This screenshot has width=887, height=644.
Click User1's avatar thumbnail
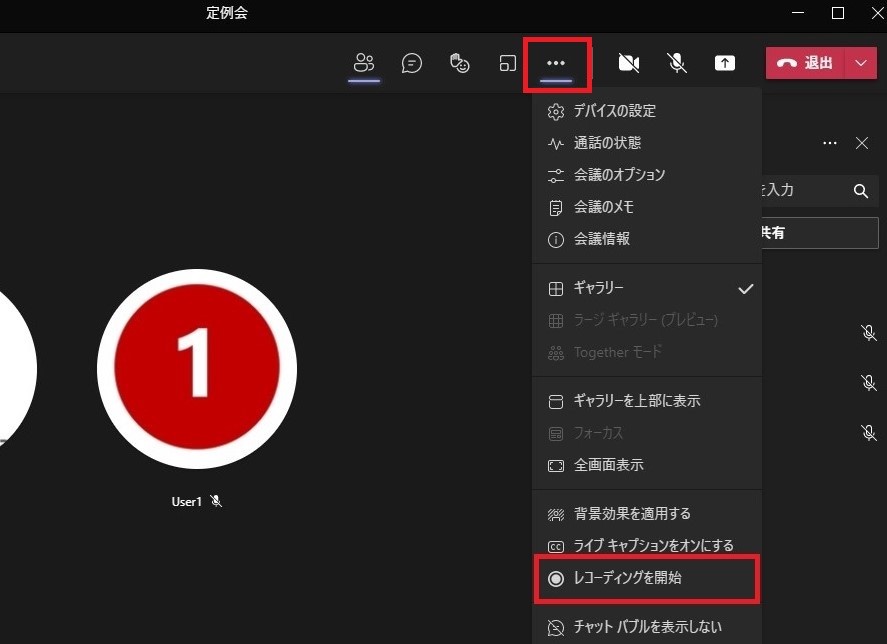197,369
